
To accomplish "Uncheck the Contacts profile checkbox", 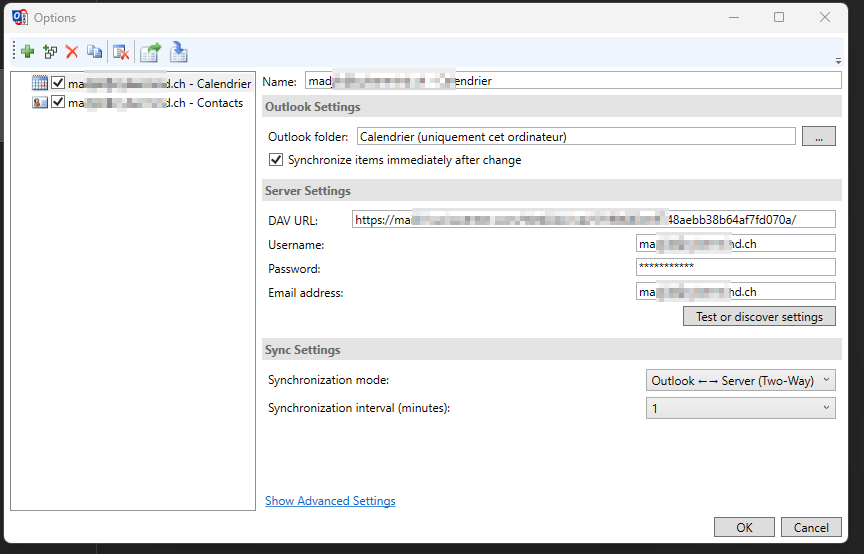I will 58,102.
